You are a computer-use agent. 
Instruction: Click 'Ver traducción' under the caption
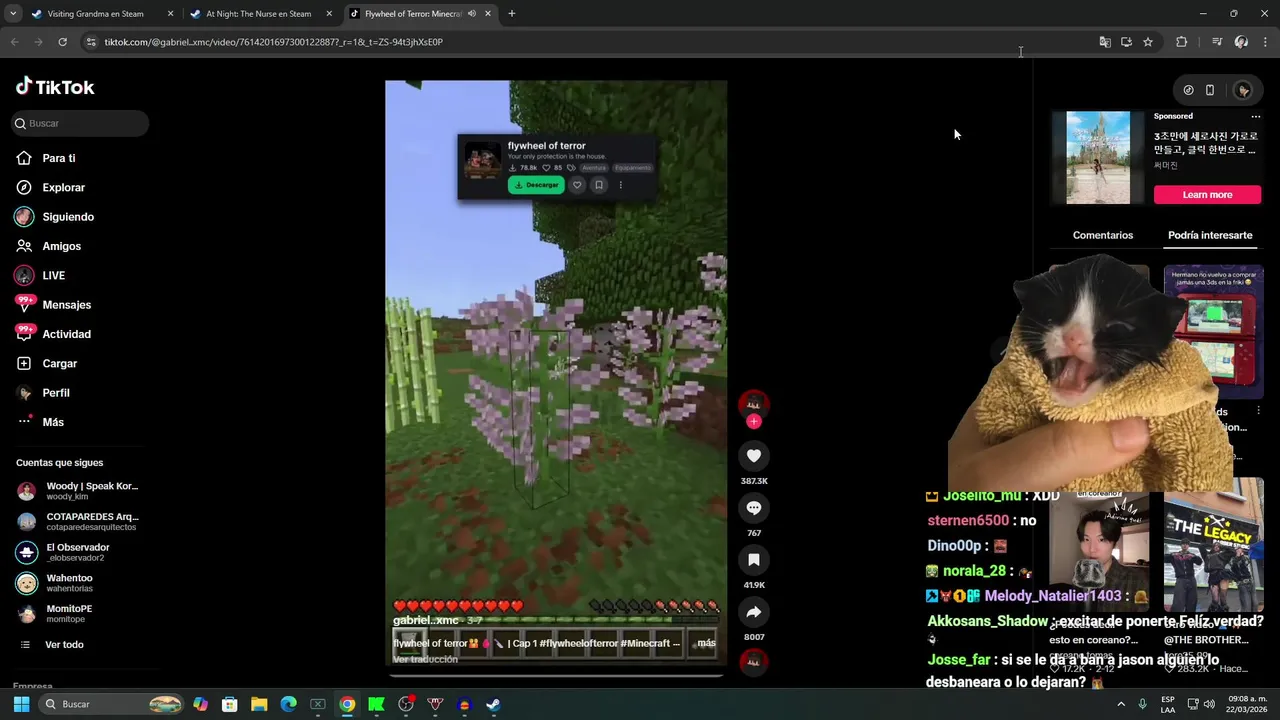click(425, 659)
